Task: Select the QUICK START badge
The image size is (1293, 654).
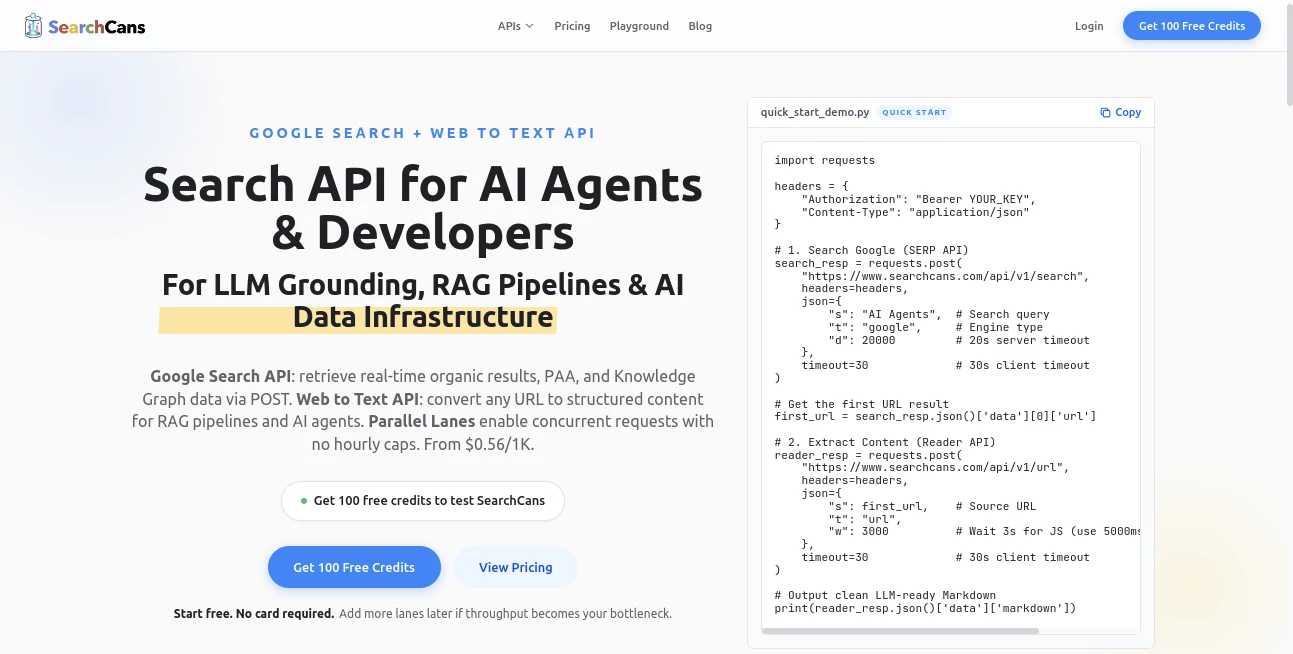Action: (914, 112)
